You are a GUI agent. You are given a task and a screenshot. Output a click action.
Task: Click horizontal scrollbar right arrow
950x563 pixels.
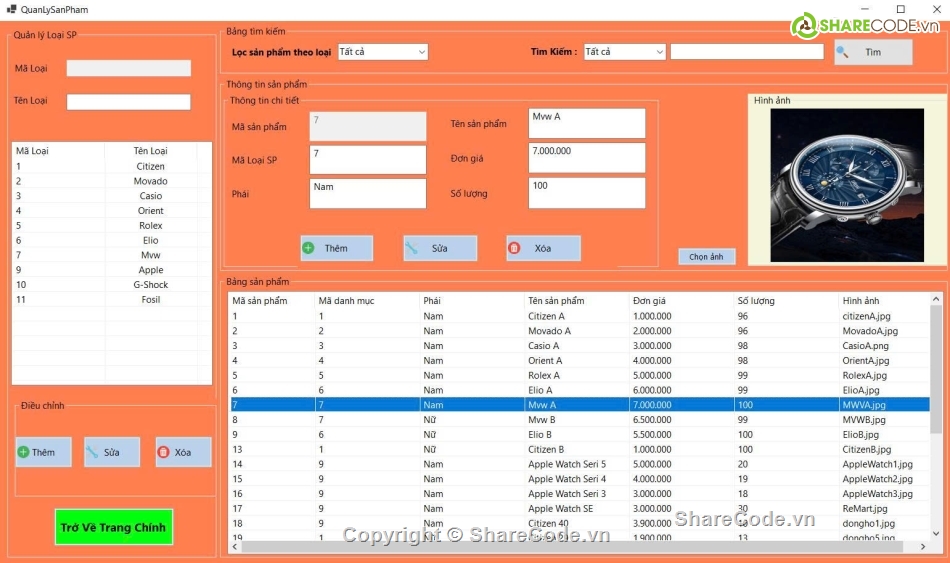pos(923,547)
